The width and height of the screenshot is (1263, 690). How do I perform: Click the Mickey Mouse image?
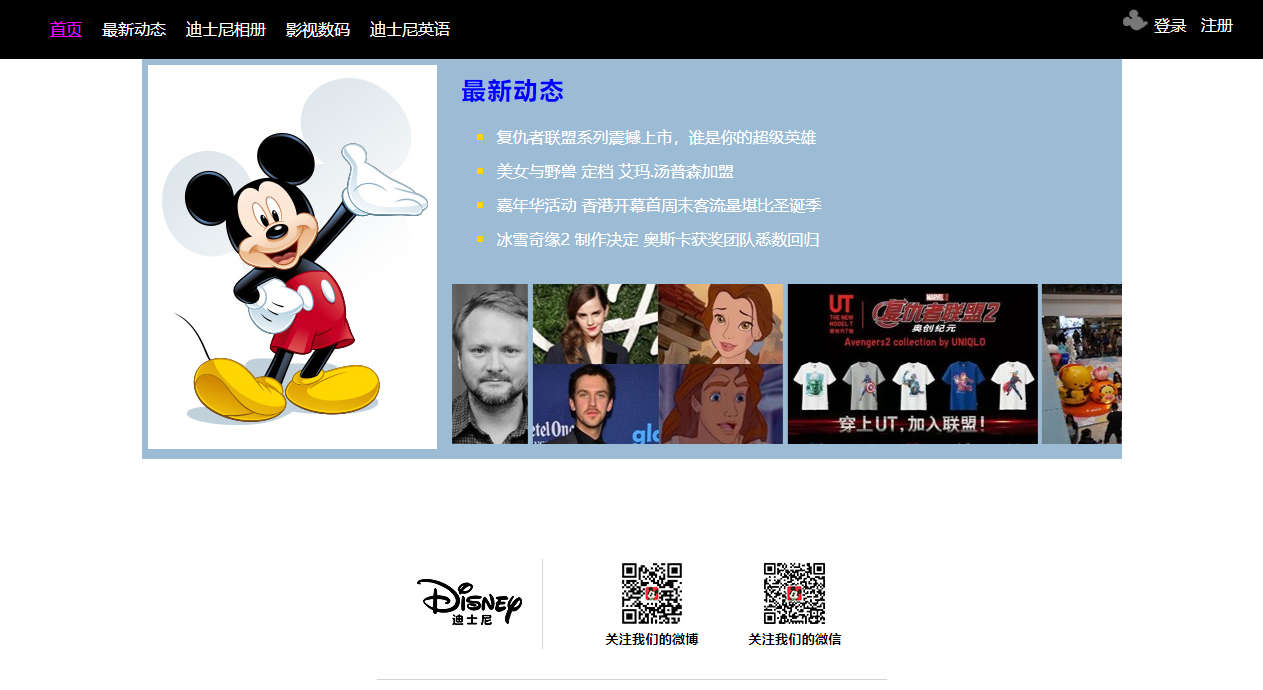292,257
